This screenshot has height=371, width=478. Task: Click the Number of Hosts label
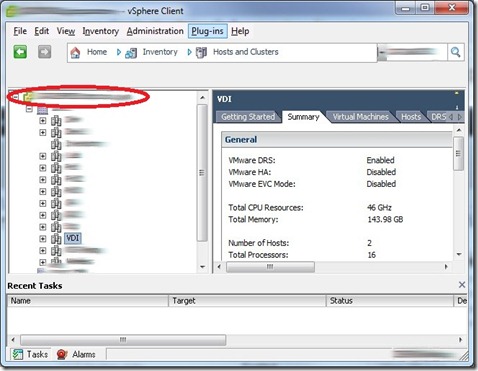(258, 243)
